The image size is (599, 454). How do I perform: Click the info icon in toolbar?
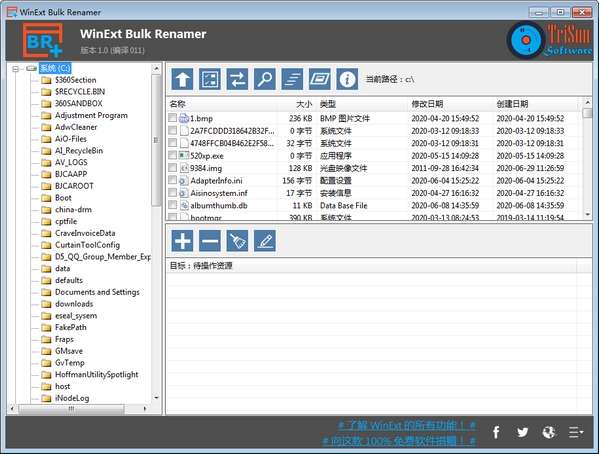coord(347,79)
